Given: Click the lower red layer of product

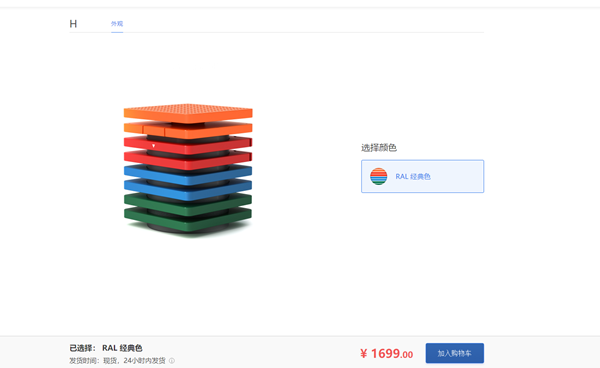Looking at the screenshot, I should (188, 161).
